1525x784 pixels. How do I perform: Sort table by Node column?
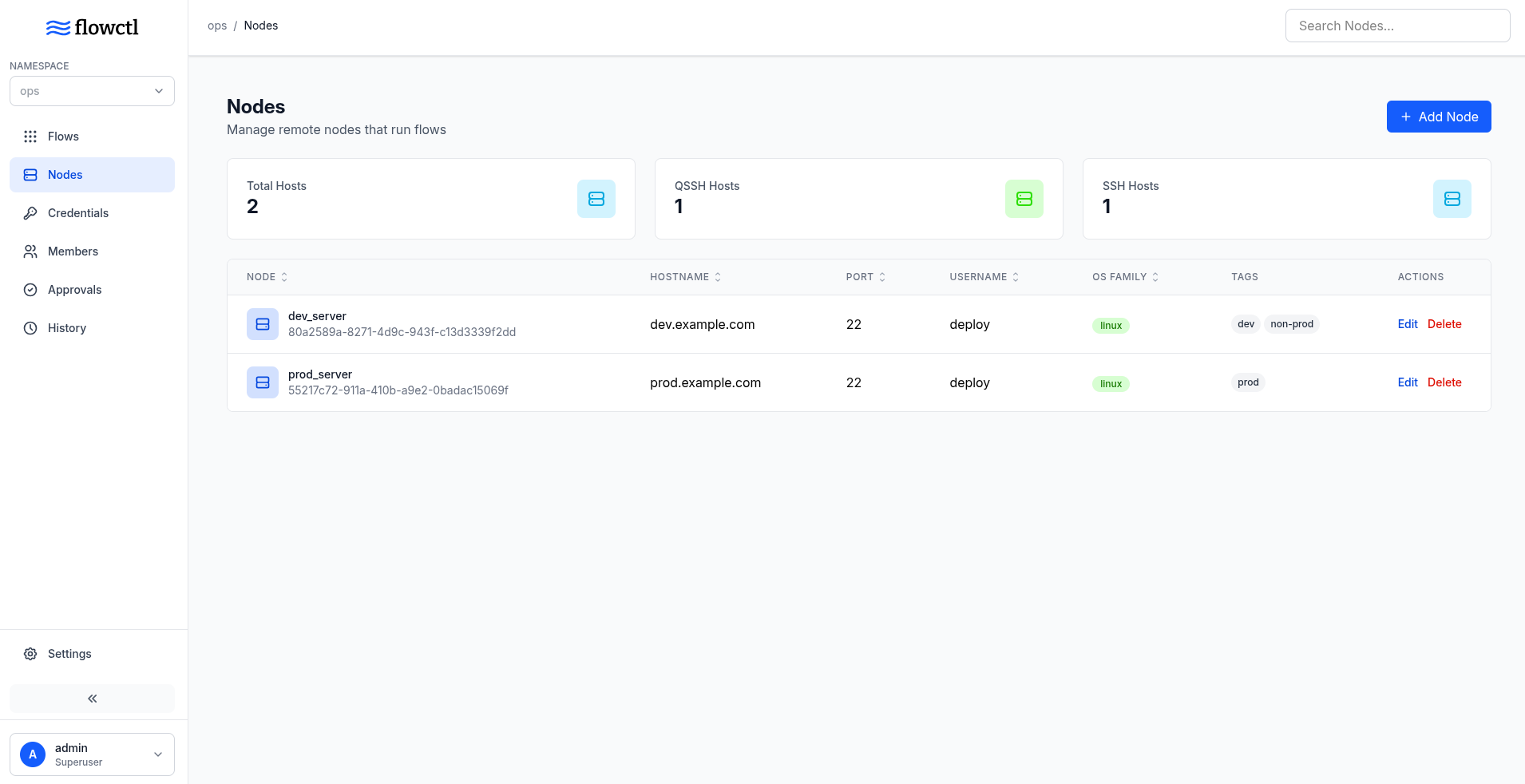coord(267,277)
